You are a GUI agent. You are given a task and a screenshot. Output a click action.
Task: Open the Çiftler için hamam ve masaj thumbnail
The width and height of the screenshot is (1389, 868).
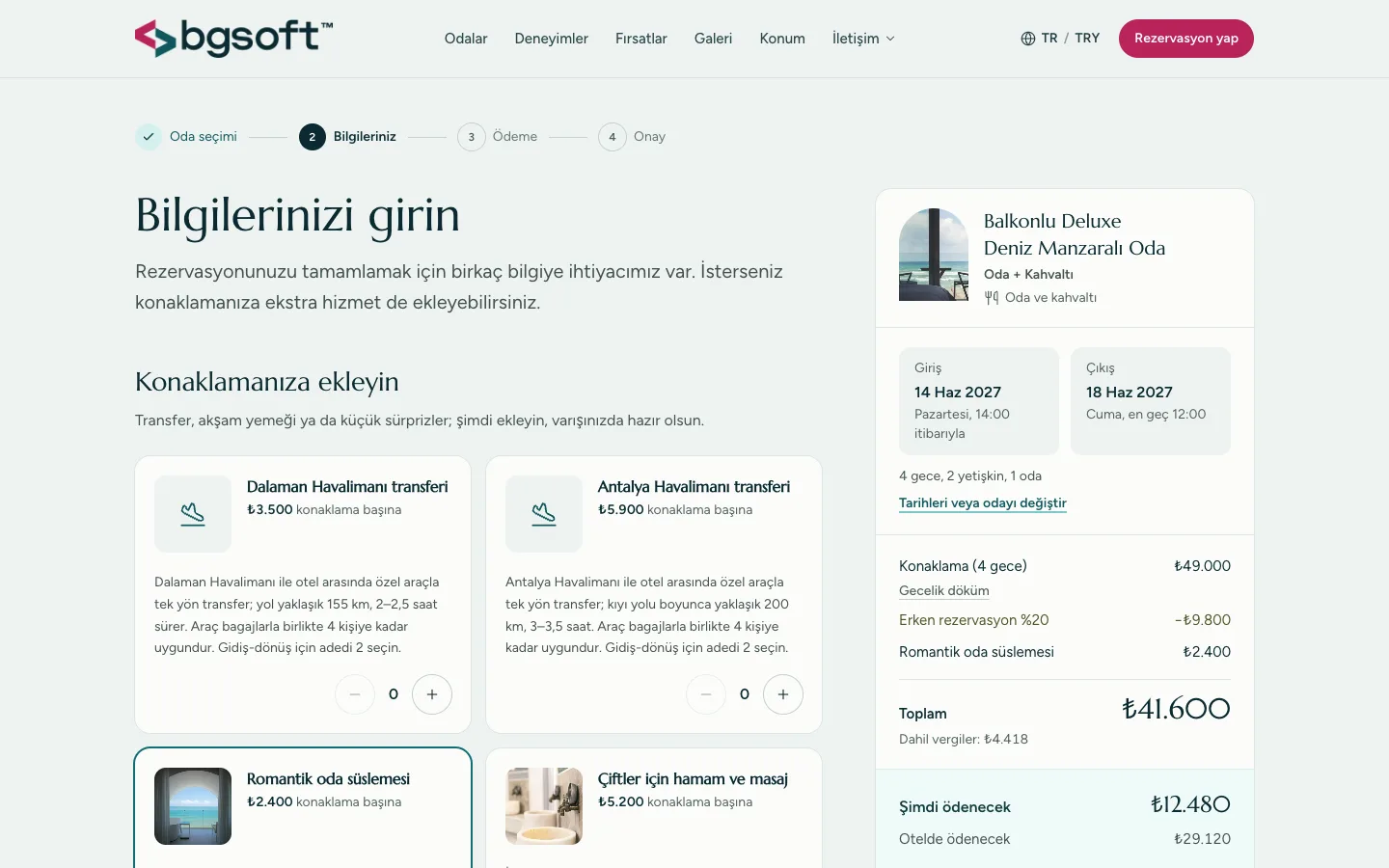(x=544, y=806)
